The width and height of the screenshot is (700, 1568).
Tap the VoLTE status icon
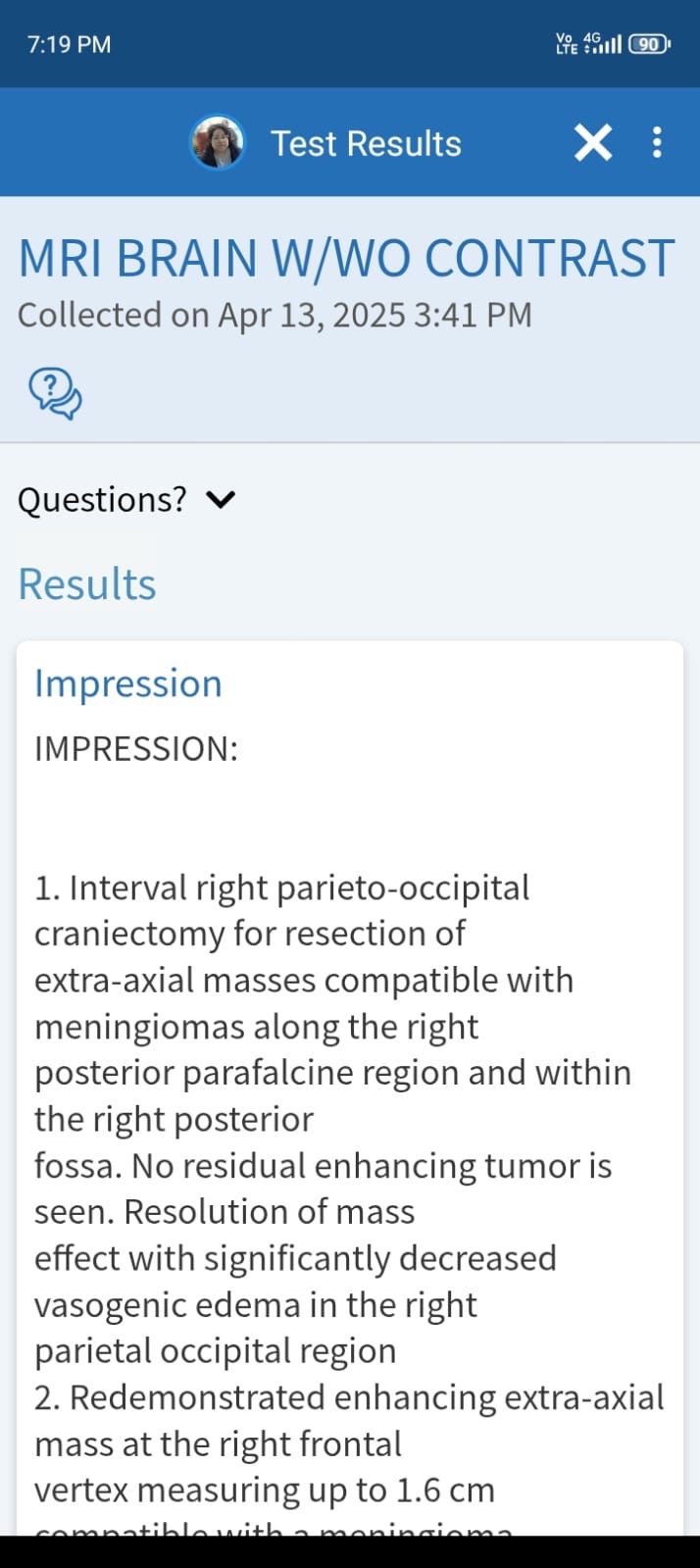point(567,44)
